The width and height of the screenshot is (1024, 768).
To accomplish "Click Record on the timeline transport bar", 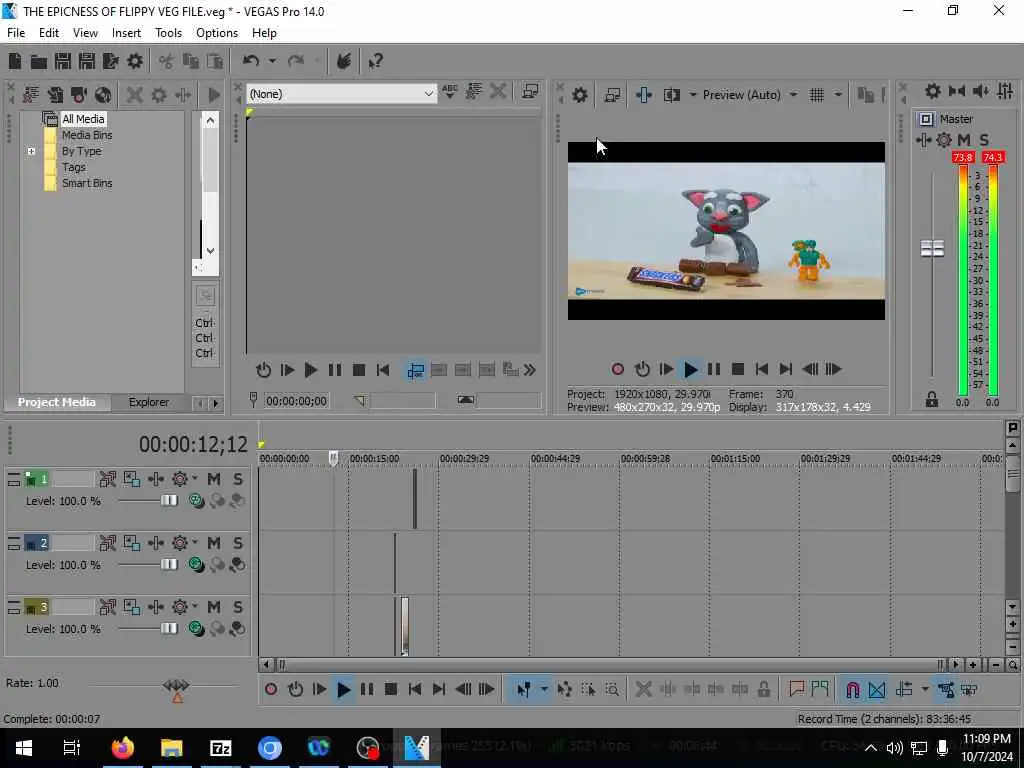I will 271,690.
